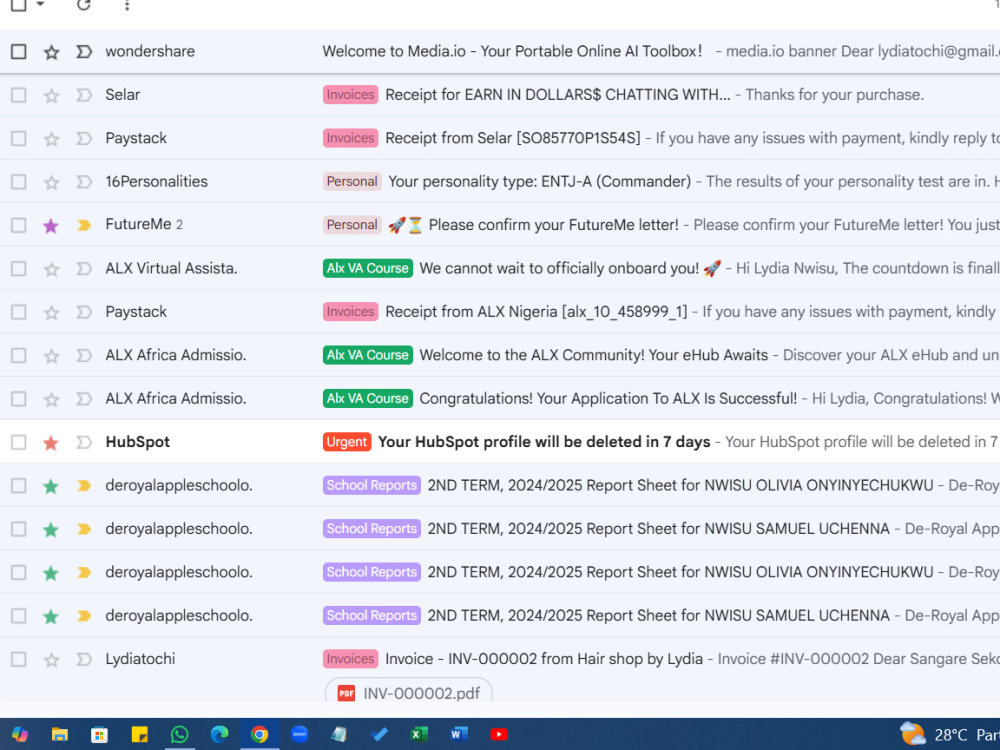This screenshot has height=750, width=1000.
Task: Open the INV-000002.pdf attachment chip
Action: click(x=409, y=692)
